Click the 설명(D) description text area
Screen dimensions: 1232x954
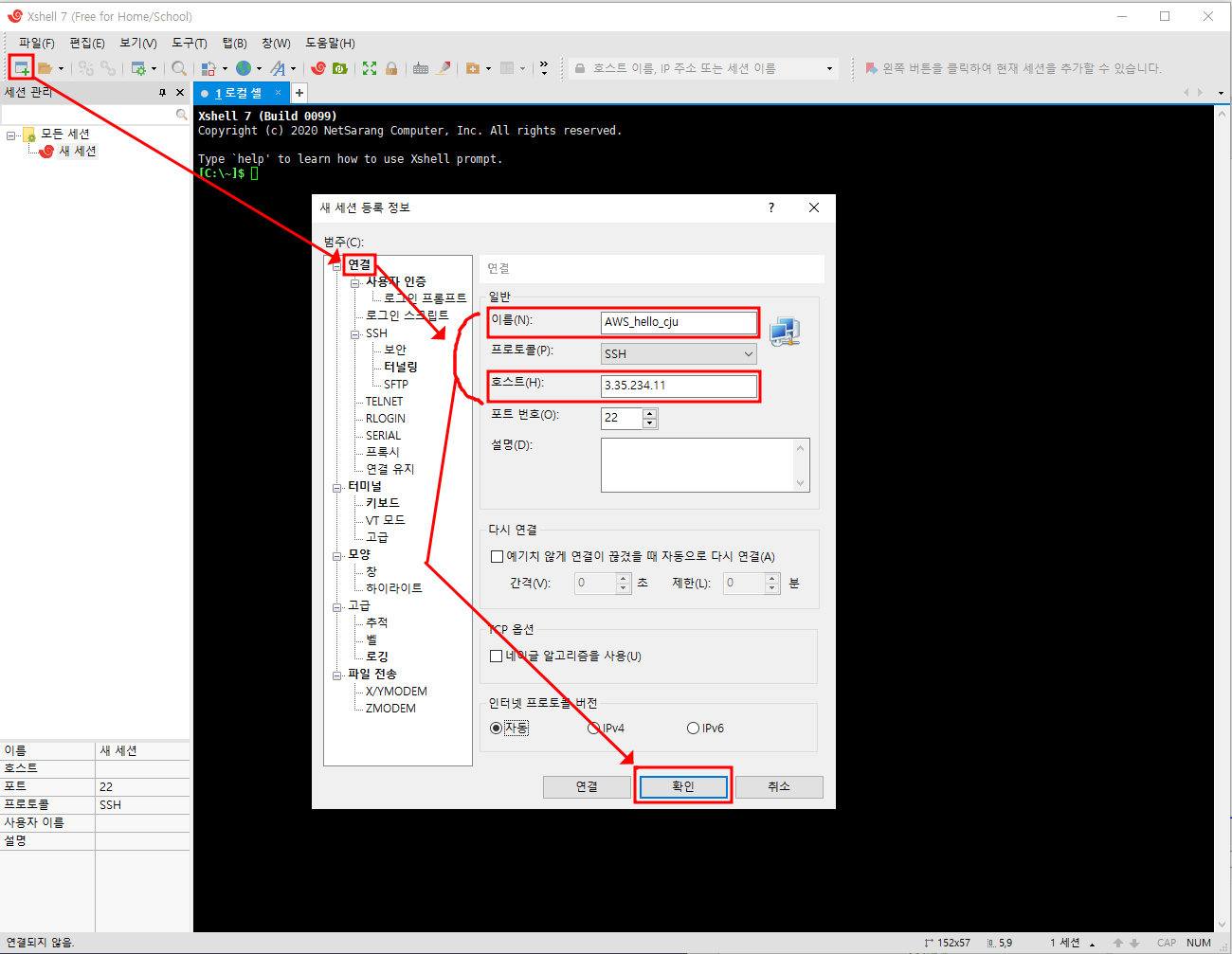tap(705, 465)
